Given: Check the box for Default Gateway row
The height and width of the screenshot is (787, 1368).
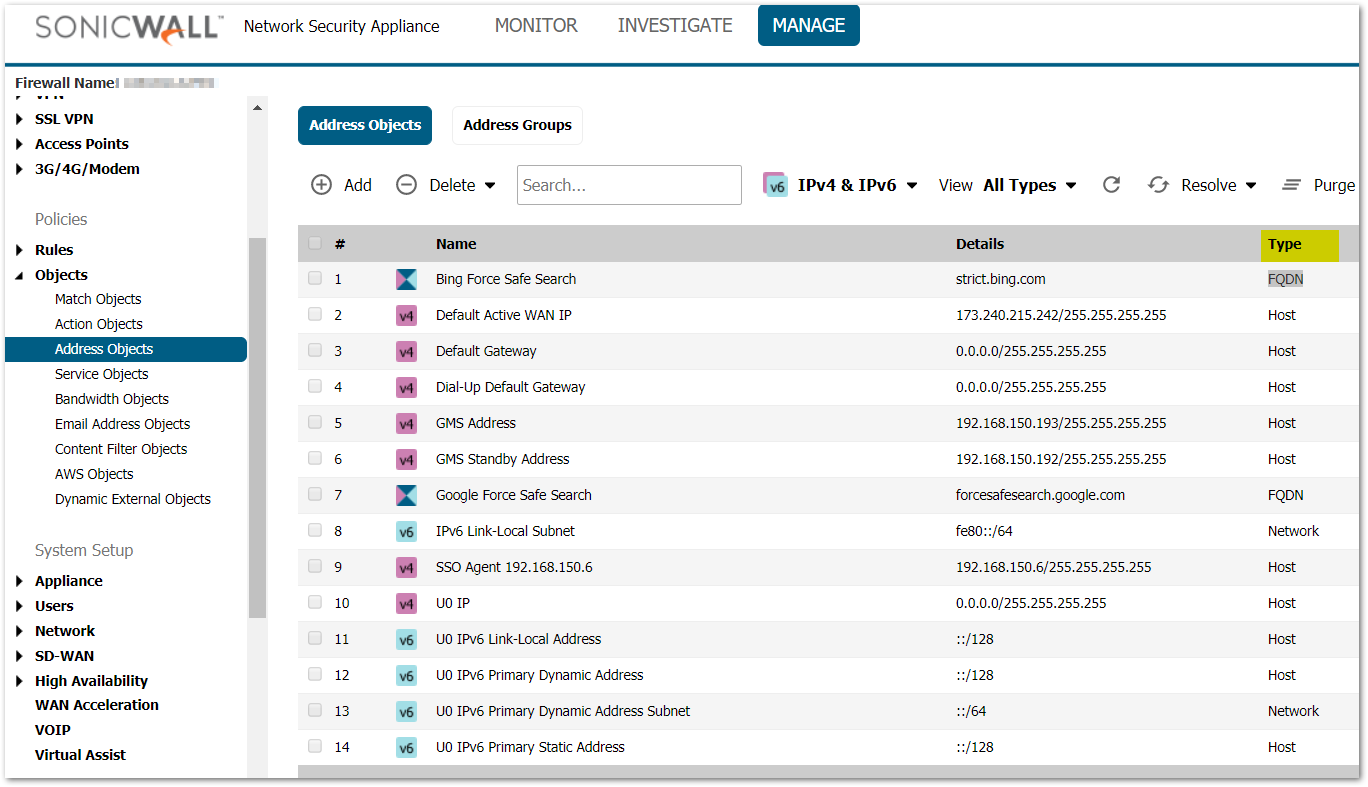Looking at the screenshot, I should (x=315, y=351).
